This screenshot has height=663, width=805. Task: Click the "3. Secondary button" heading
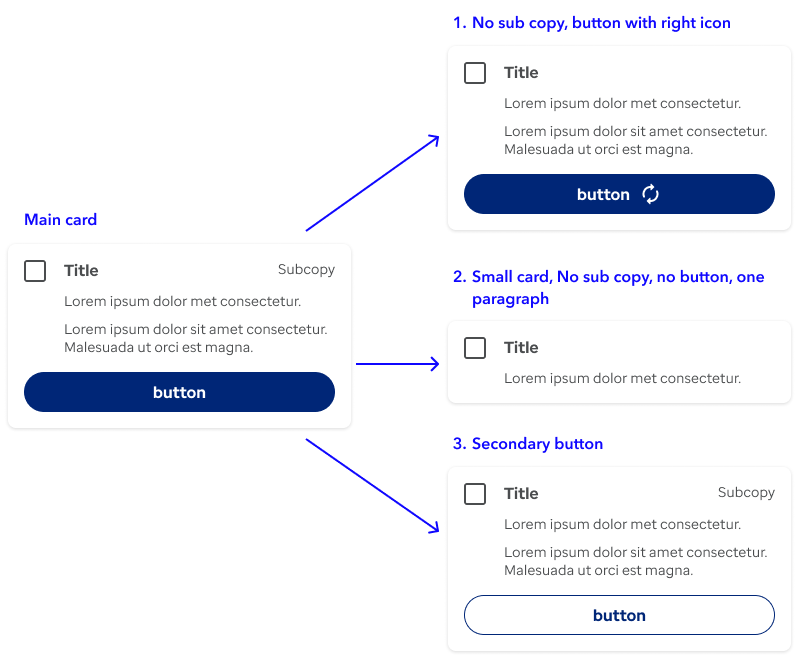pos(528,444)
